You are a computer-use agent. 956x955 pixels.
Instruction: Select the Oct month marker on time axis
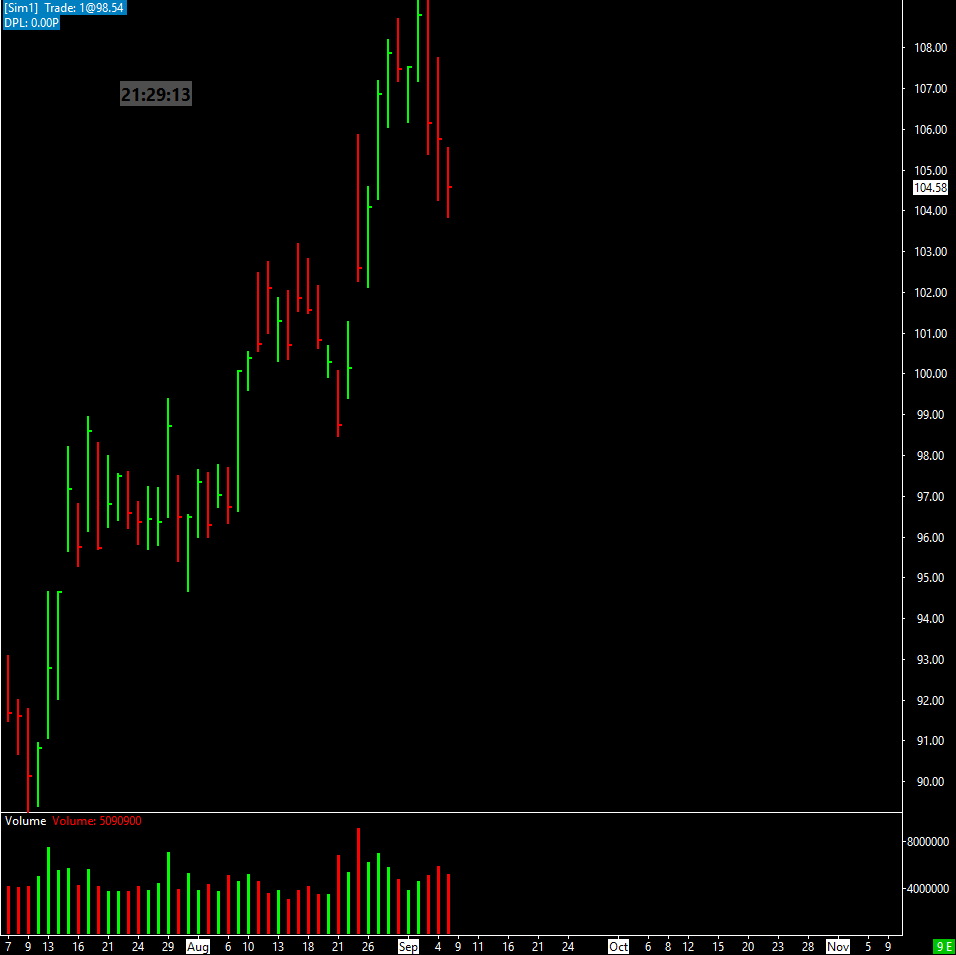[618, 947]
